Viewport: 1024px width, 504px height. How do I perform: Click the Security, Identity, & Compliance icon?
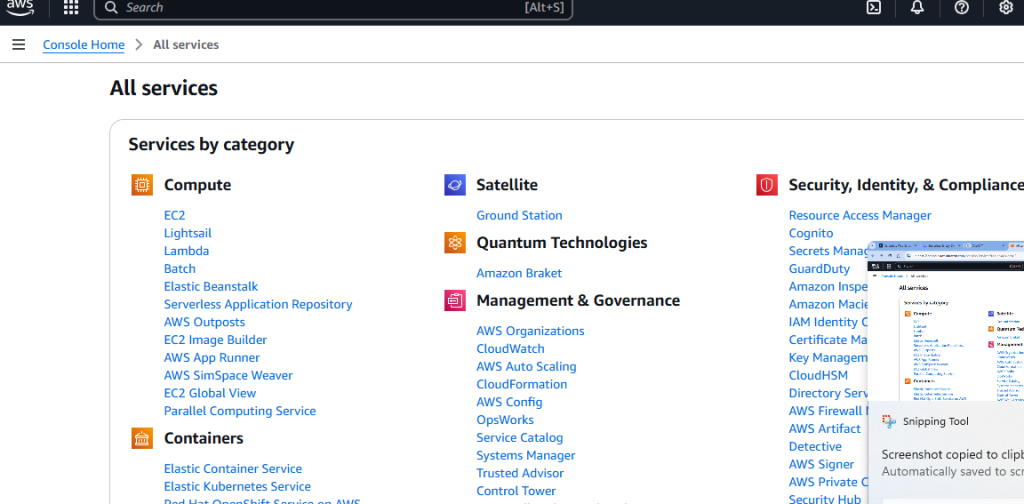click(x=767, y=185)
